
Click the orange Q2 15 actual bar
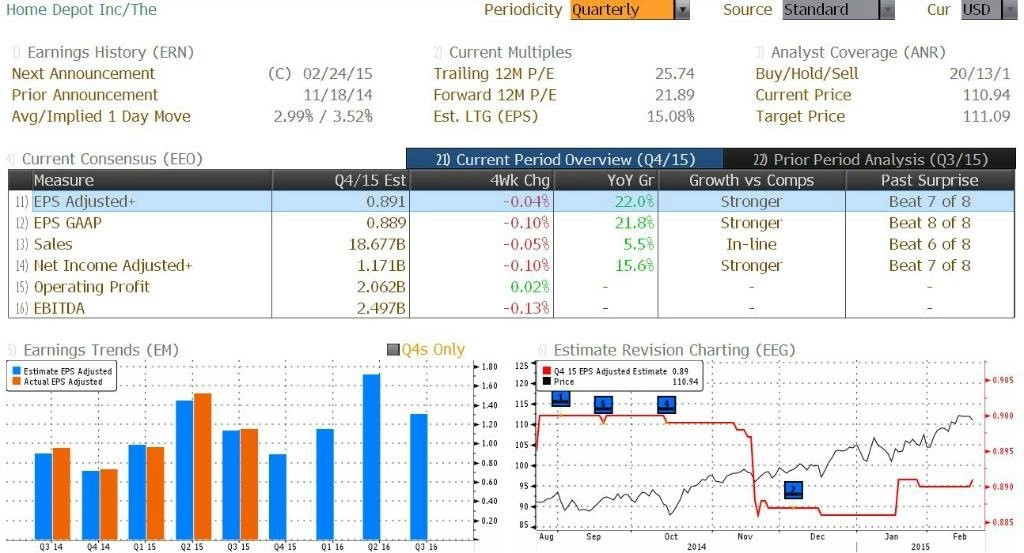(203, 467)
